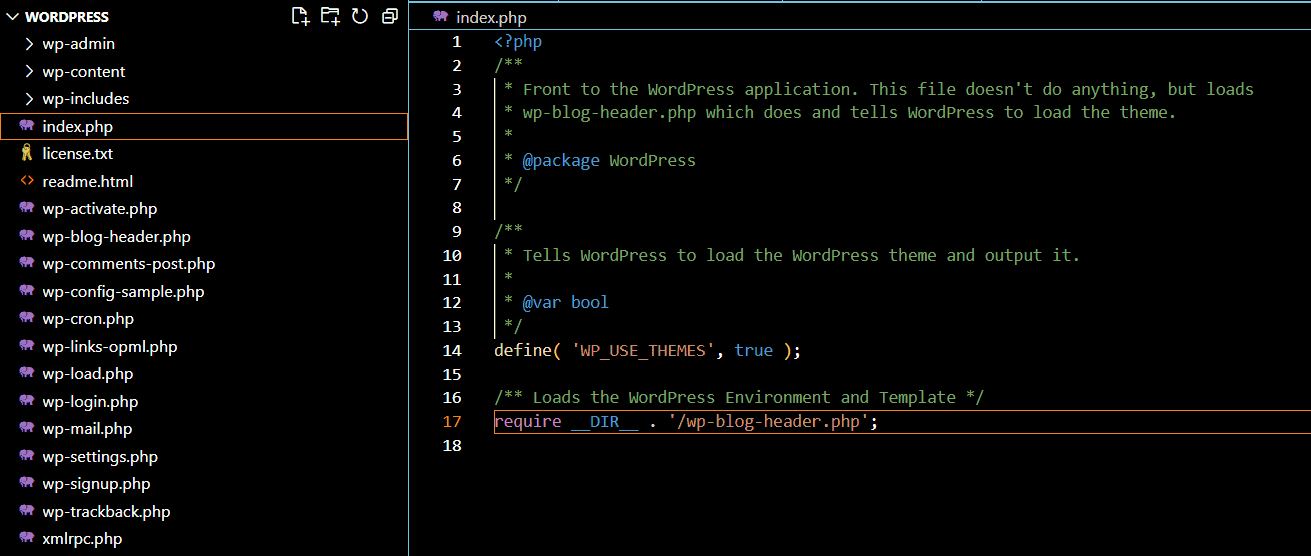
Task: Click the '@var' tag on line 12
Action: pyautogui.click(x=542, y=302)
